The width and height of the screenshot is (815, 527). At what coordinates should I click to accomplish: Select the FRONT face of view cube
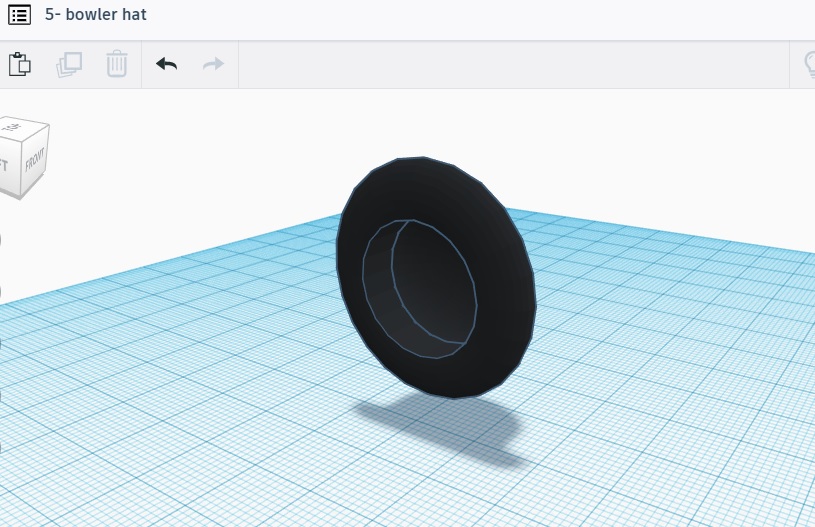click(x=36, y=162)
